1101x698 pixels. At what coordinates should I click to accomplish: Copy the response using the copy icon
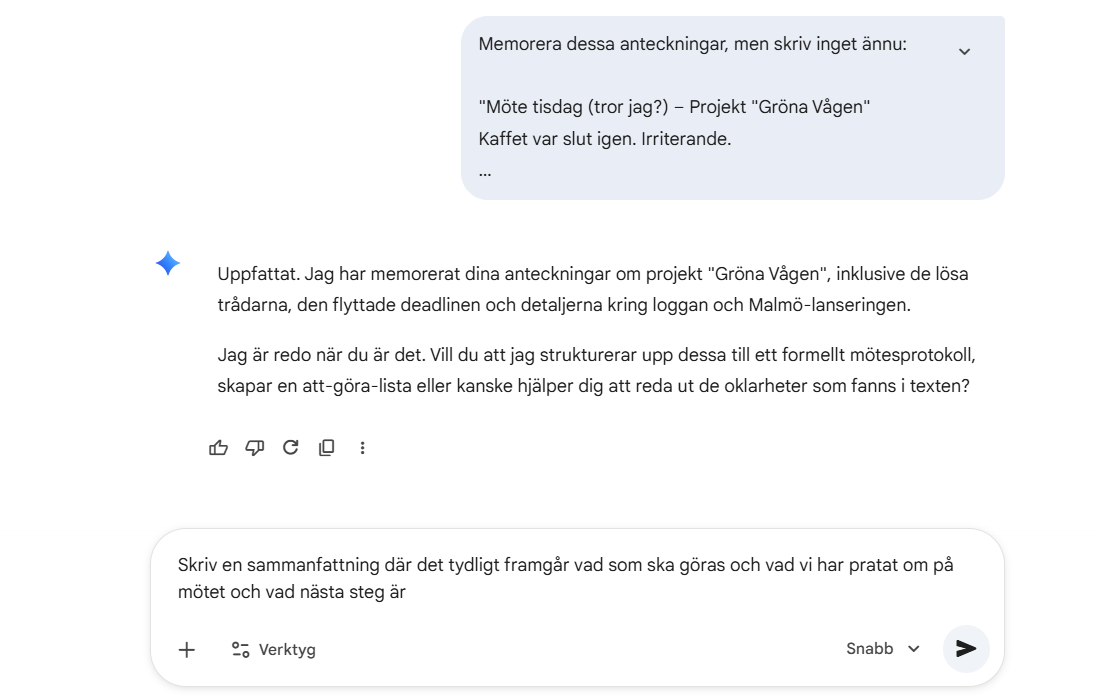[327, 448]
